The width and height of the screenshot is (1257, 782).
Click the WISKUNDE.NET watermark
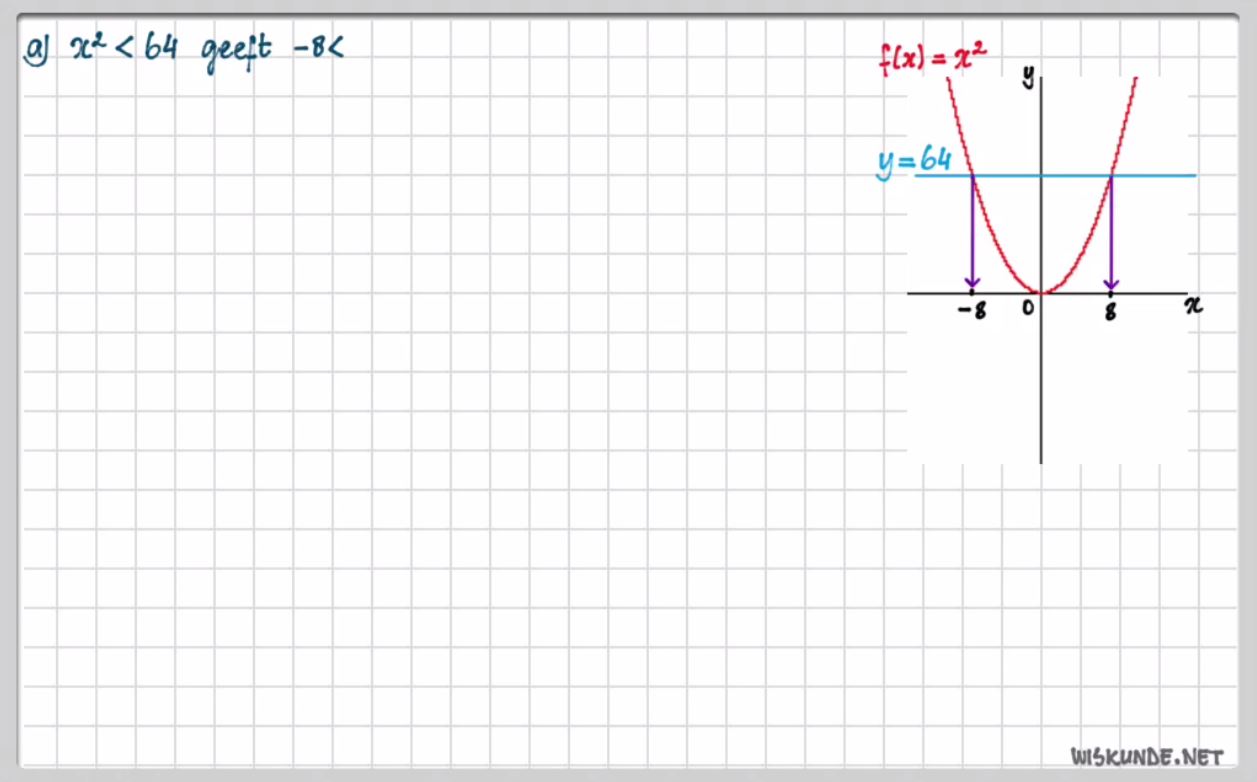tap(1146, 756)
